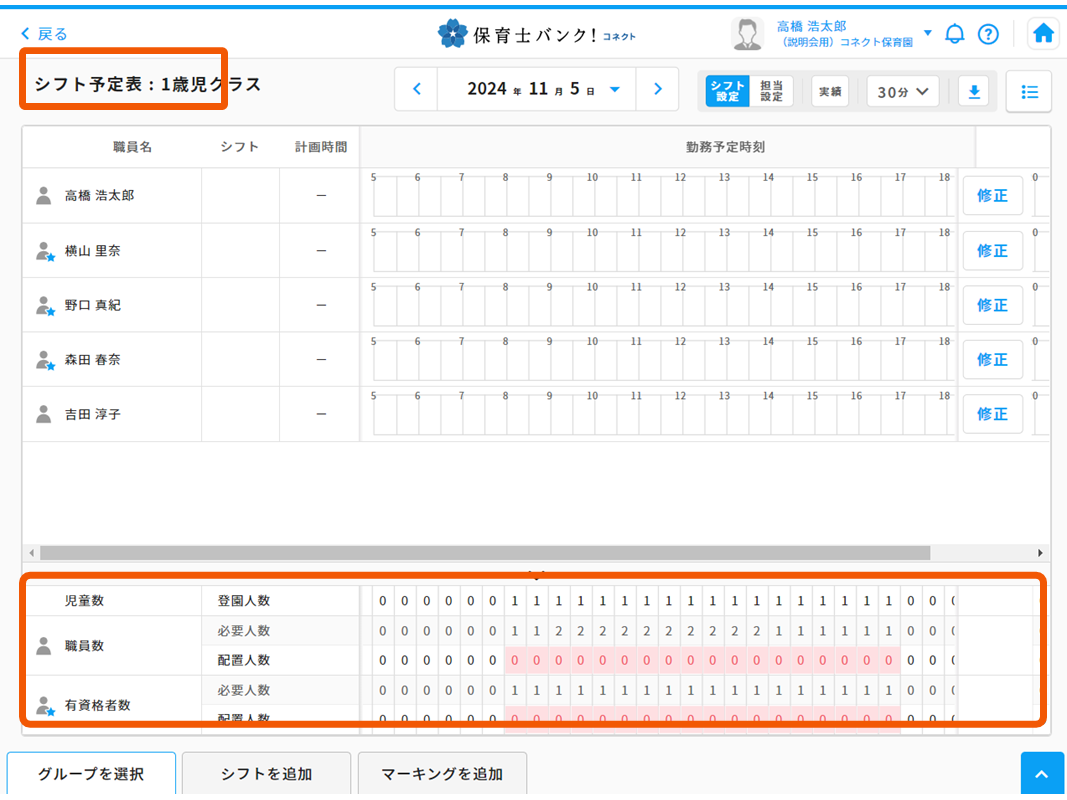Toggle the 実績 view
The width and height of the screenshot is (1067, 800).
(830, 92)
